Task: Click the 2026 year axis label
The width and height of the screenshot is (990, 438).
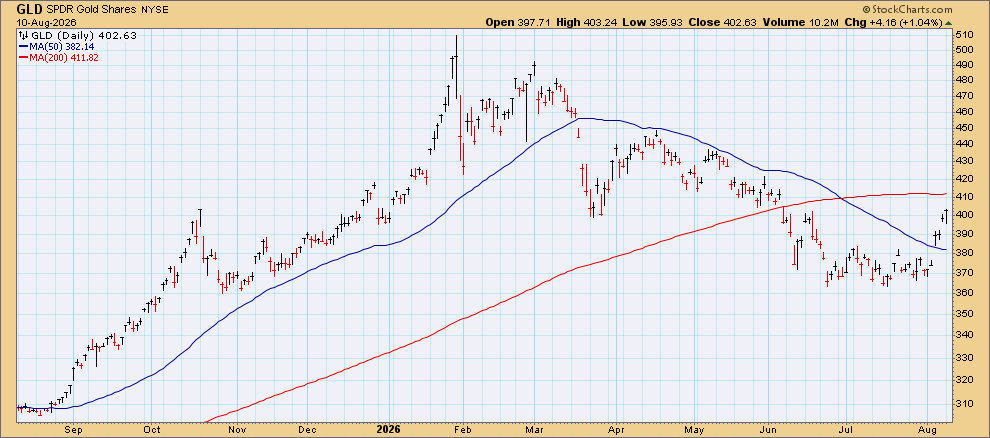Action: click(390, 428)
